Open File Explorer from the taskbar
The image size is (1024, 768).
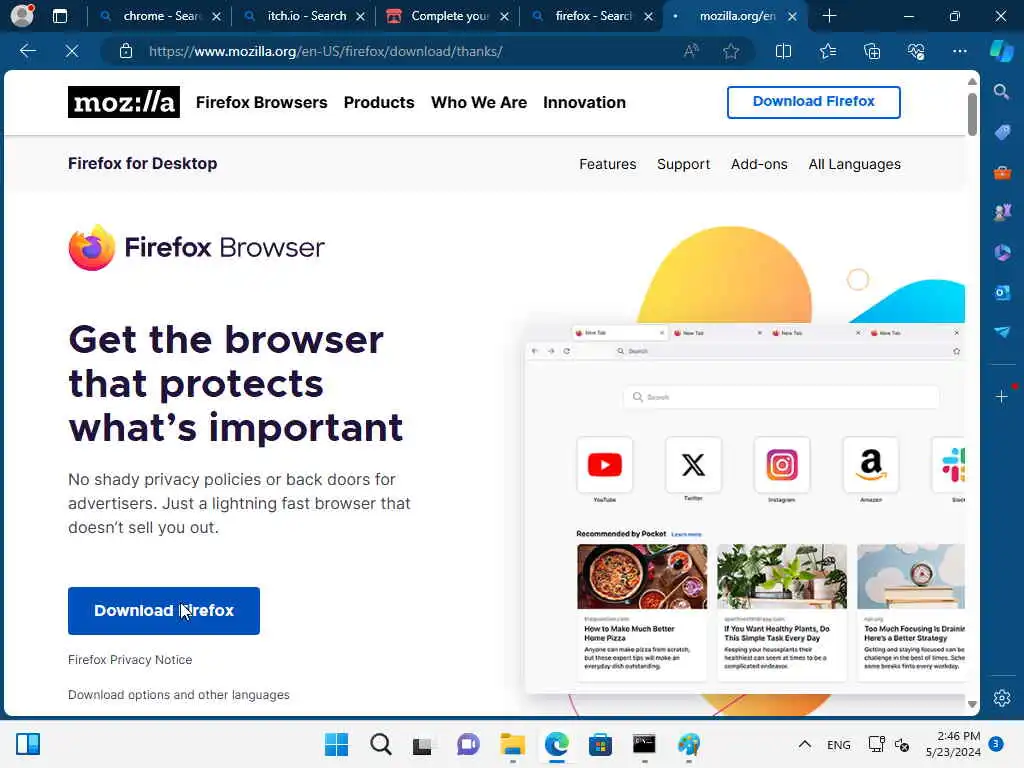(x=513, y=744)
